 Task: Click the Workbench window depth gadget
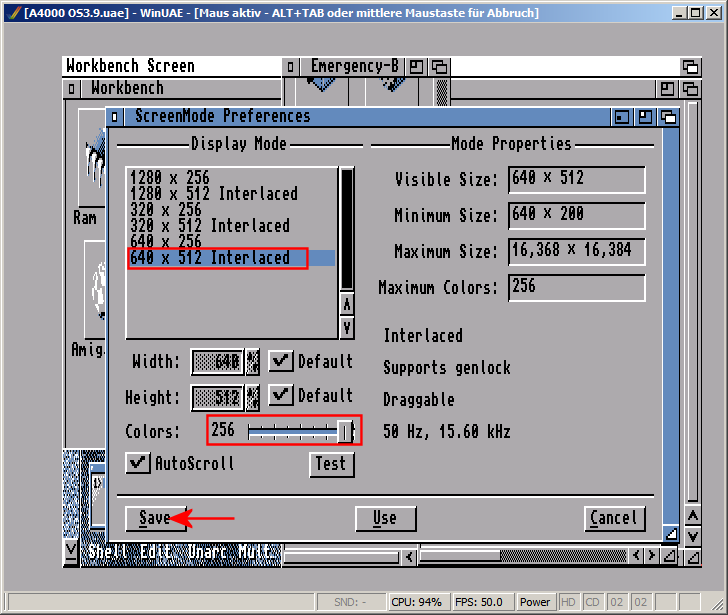point(690,88)
